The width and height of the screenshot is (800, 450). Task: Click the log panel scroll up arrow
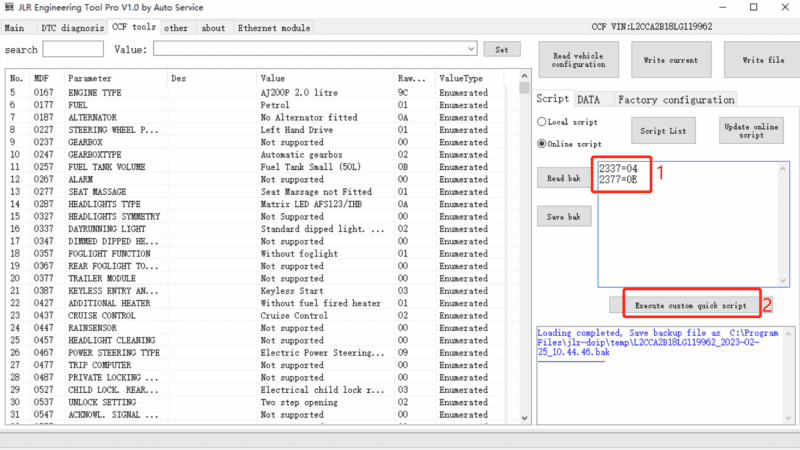[788, 334]
